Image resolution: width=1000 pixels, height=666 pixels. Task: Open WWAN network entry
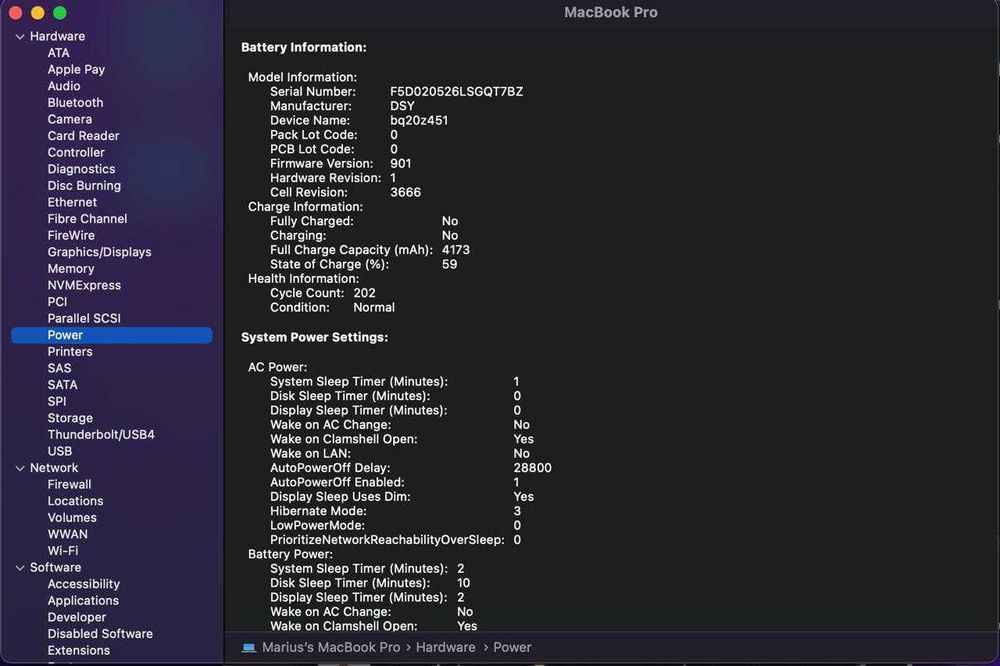tap(68, 534)
